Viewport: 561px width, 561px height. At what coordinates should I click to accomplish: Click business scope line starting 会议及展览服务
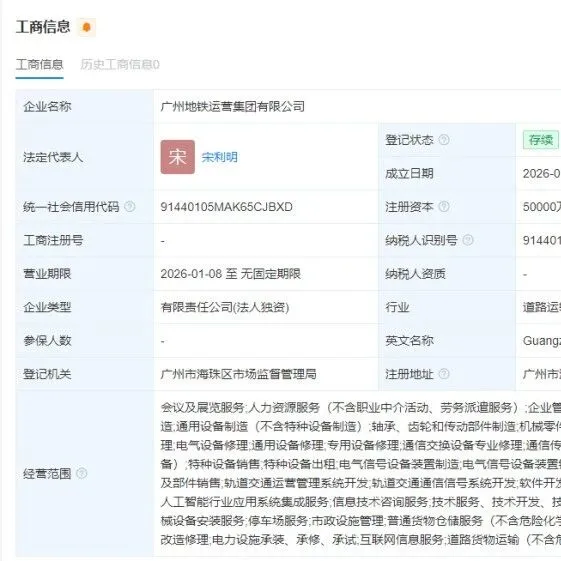[x=361, y=408]
